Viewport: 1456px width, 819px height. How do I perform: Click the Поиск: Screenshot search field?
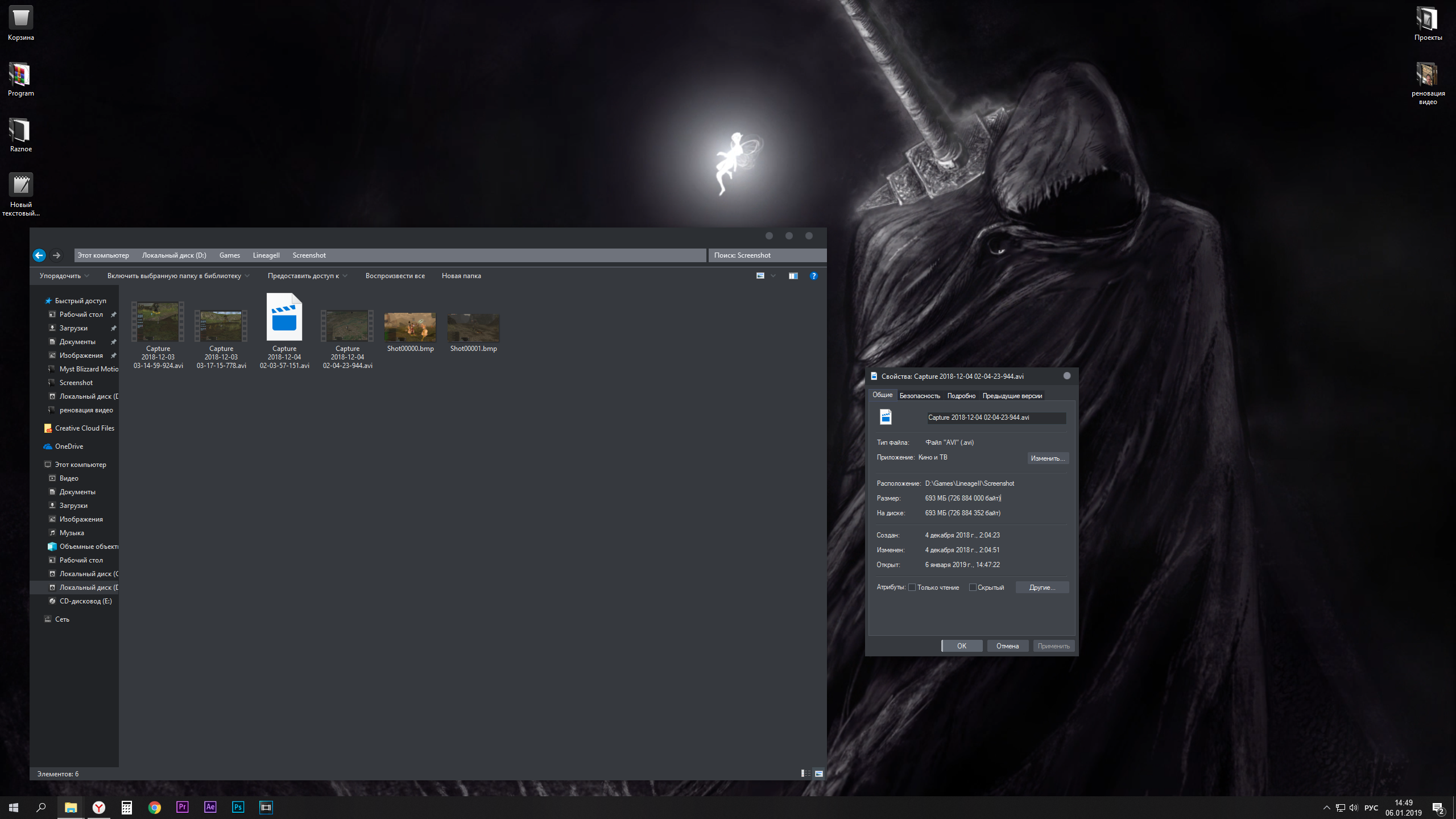(767, 255)
